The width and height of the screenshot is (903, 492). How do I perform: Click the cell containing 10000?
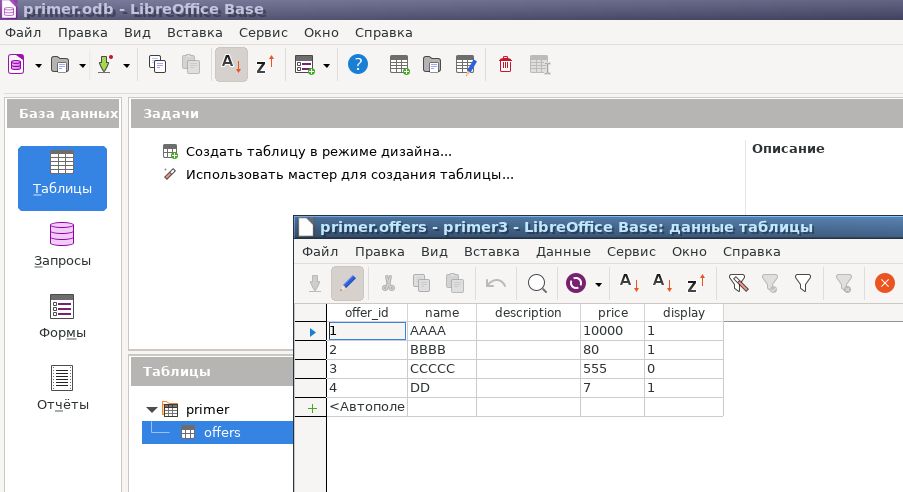click(x=612, y=331)
